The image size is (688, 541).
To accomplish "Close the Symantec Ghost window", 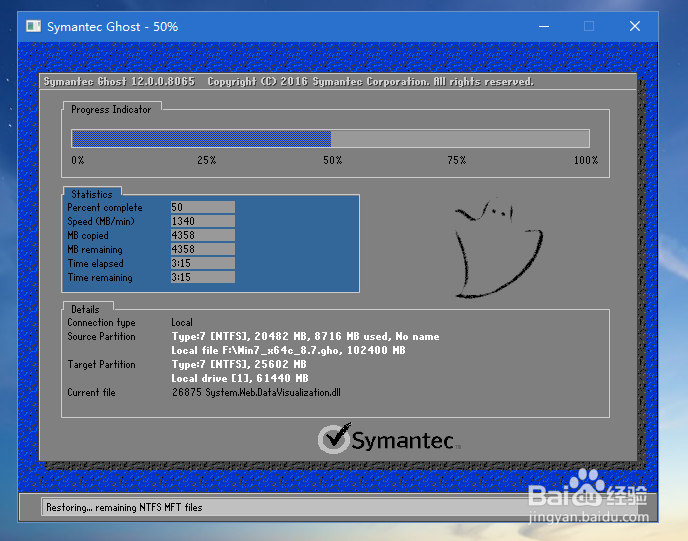I will point(634,26).
